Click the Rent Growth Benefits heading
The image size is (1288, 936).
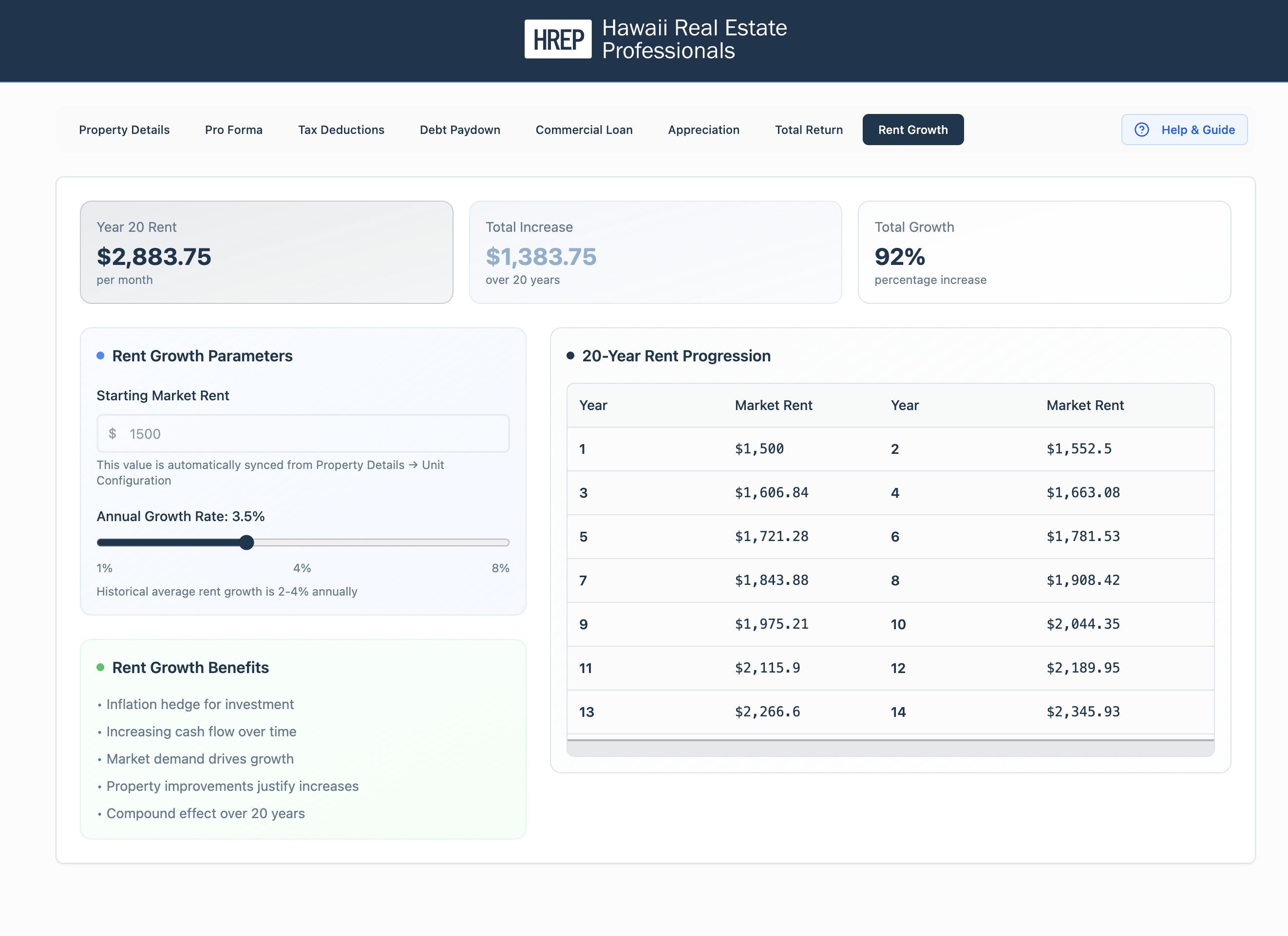coord(190,668)
